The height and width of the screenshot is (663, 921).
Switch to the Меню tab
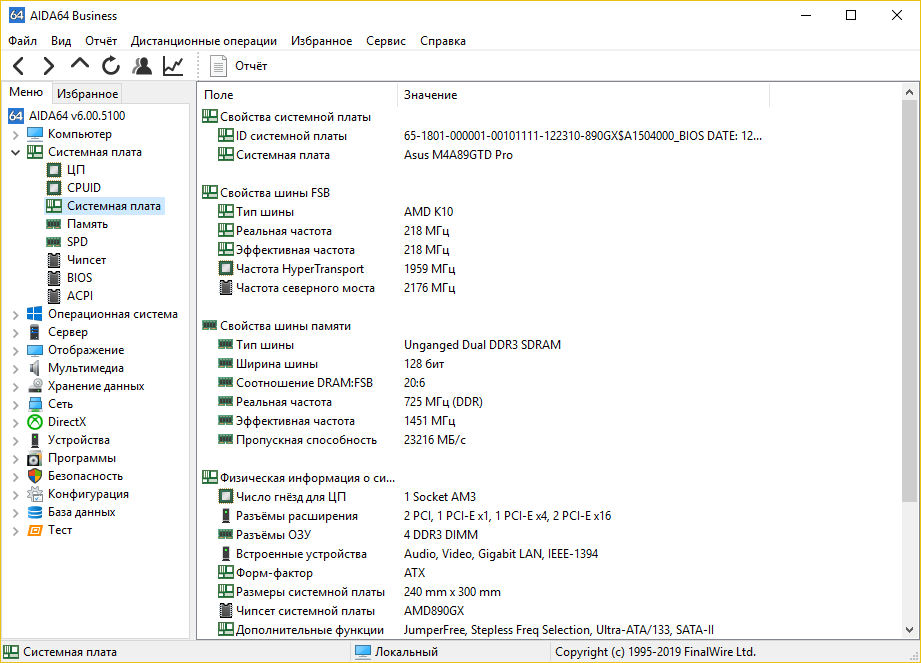26,92
